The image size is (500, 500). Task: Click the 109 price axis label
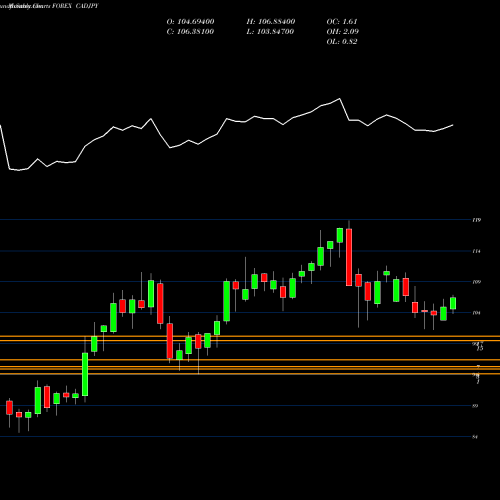(x=476, y=282)
